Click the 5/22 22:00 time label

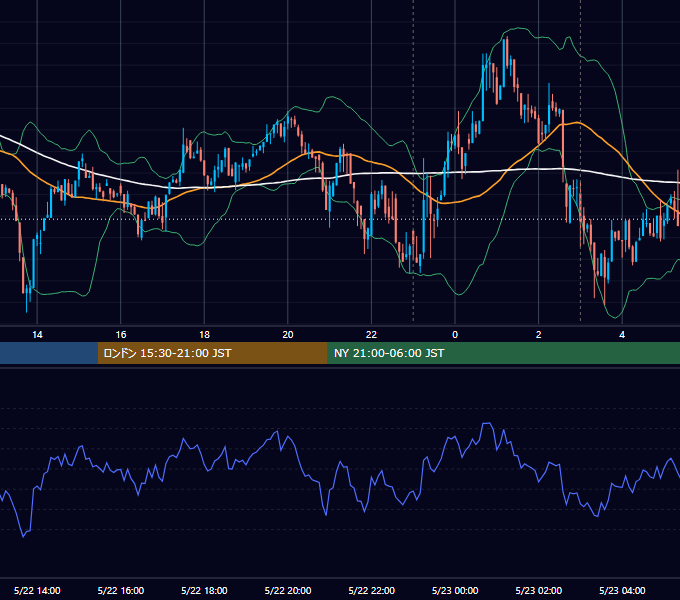point(372,590)
